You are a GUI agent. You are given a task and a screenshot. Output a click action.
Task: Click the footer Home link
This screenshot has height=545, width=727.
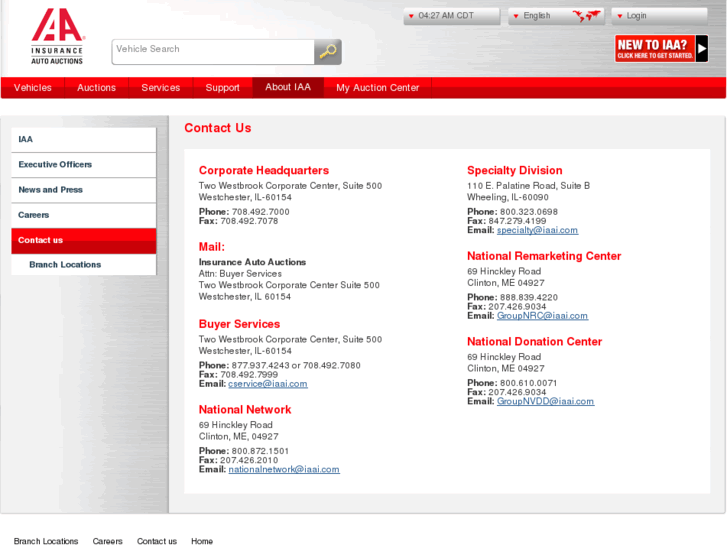coord(202,541)
